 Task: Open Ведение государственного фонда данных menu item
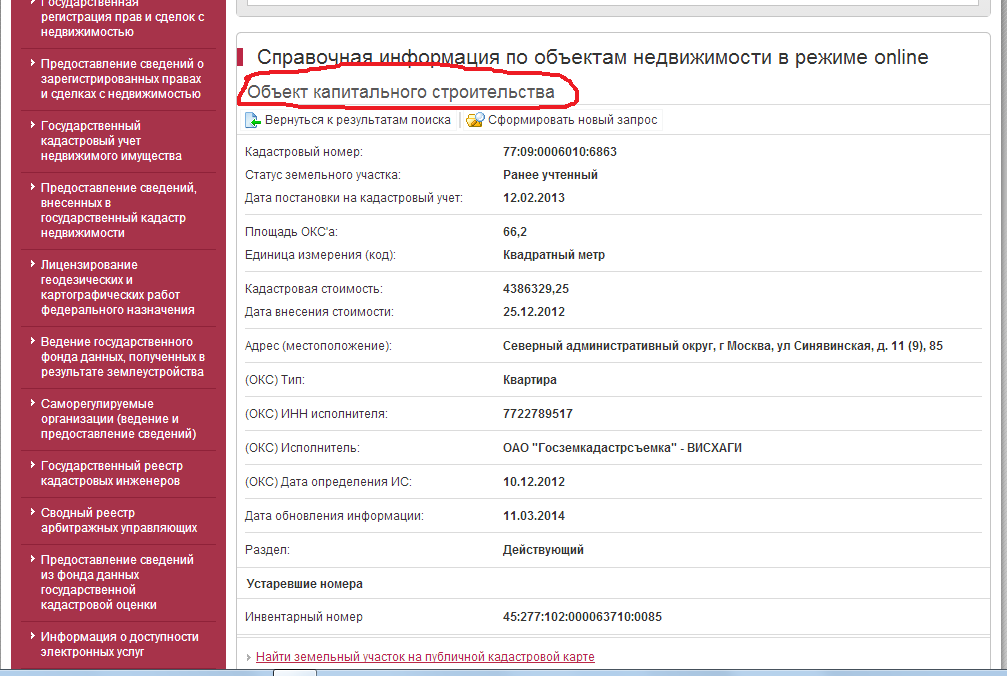point(122,357)
